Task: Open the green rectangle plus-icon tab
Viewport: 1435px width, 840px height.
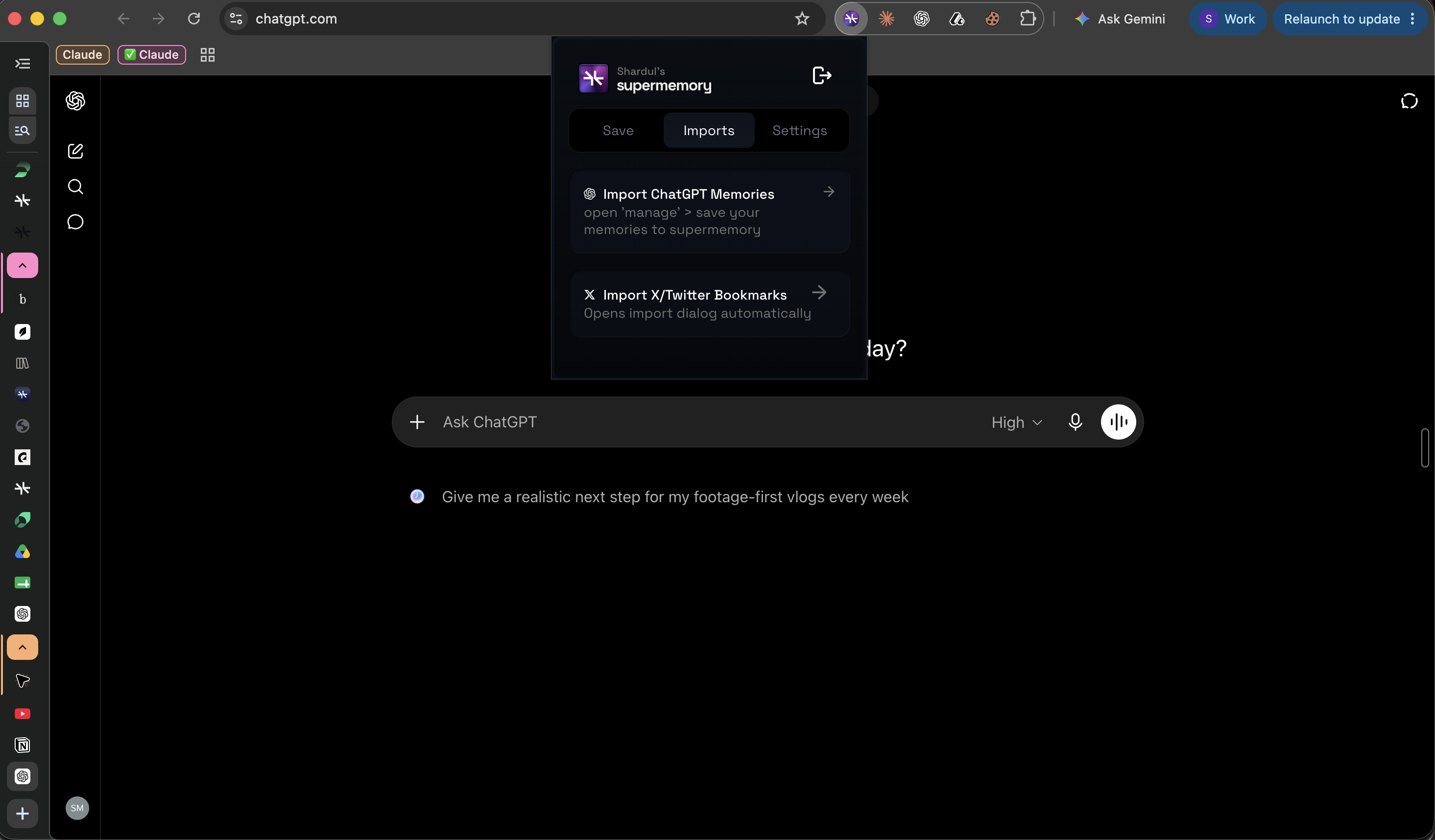Action: (x=22, y=583)
